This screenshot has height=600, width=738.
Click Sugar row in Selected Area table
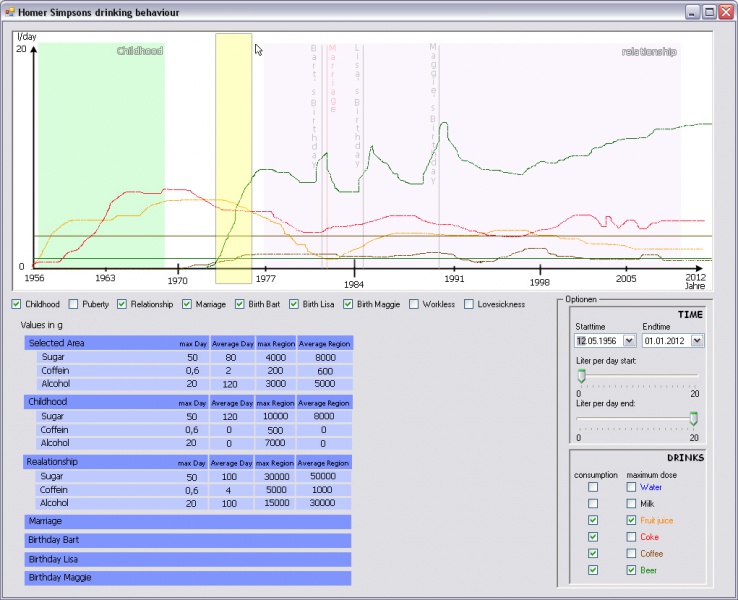195,357
